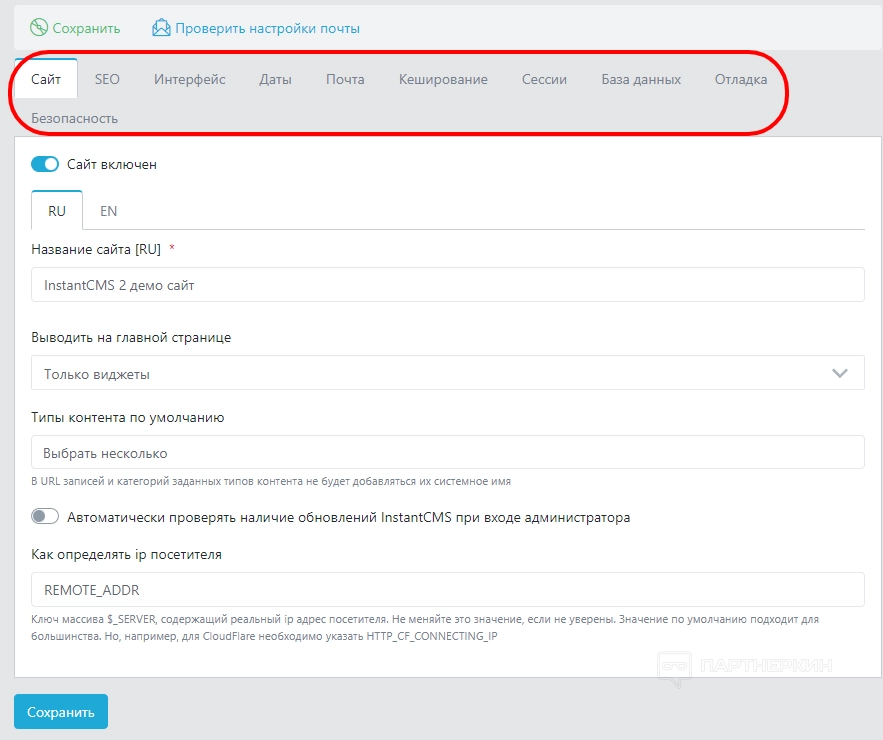Open the Почта tab

click(345, 79)
